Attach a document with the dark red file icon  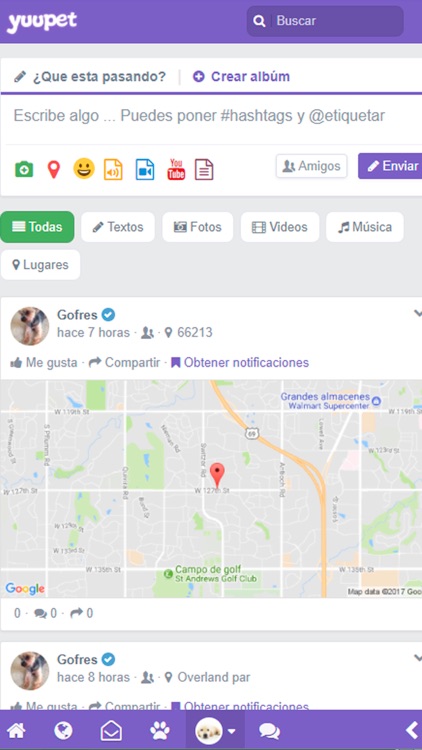pyautogui.click(x=204, y=170)
